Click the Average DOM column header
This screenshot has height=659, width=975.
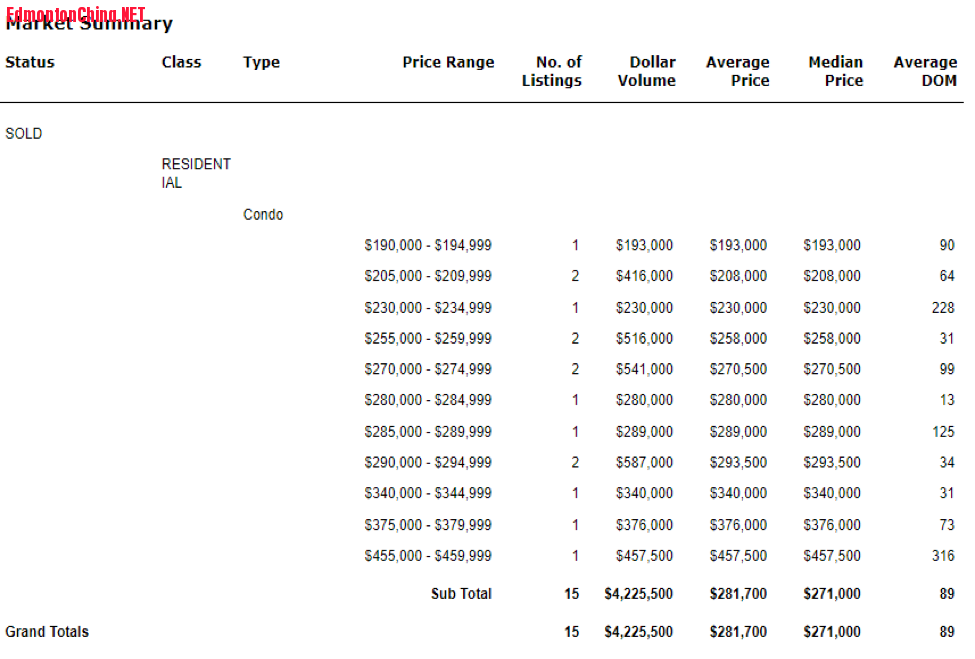(925, 71)
